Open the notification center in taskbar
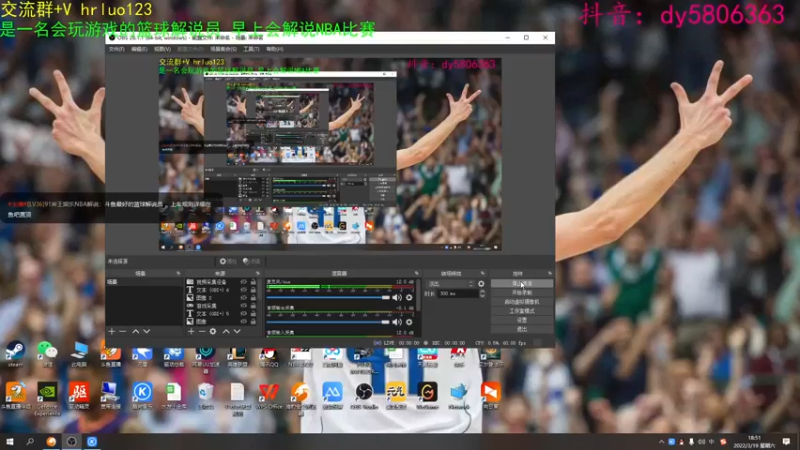Screen dimensions: 800x450 tap(786, 441)
